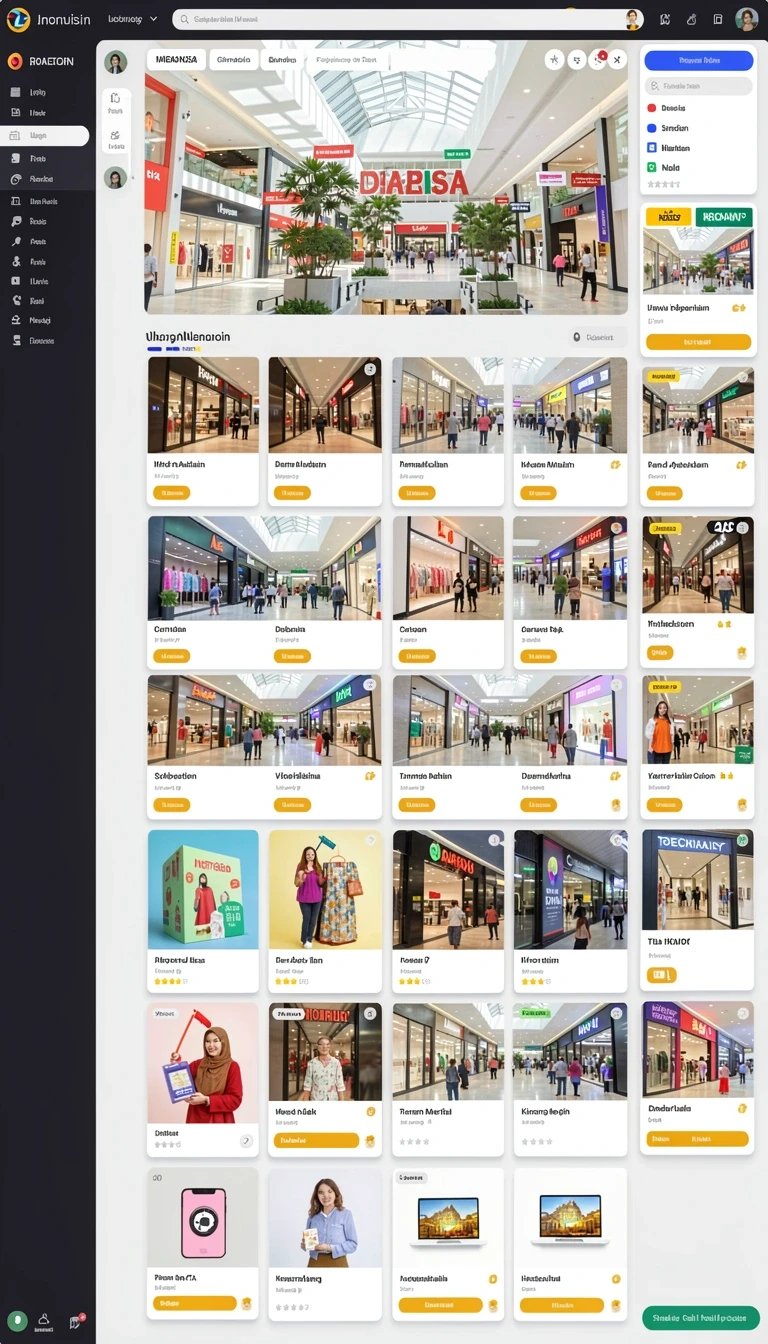Image resolution: width=768 pixels, height=1344 pixels.
Task: Open the first sidebar item below ROAETOIN
Action: (37, 92)
